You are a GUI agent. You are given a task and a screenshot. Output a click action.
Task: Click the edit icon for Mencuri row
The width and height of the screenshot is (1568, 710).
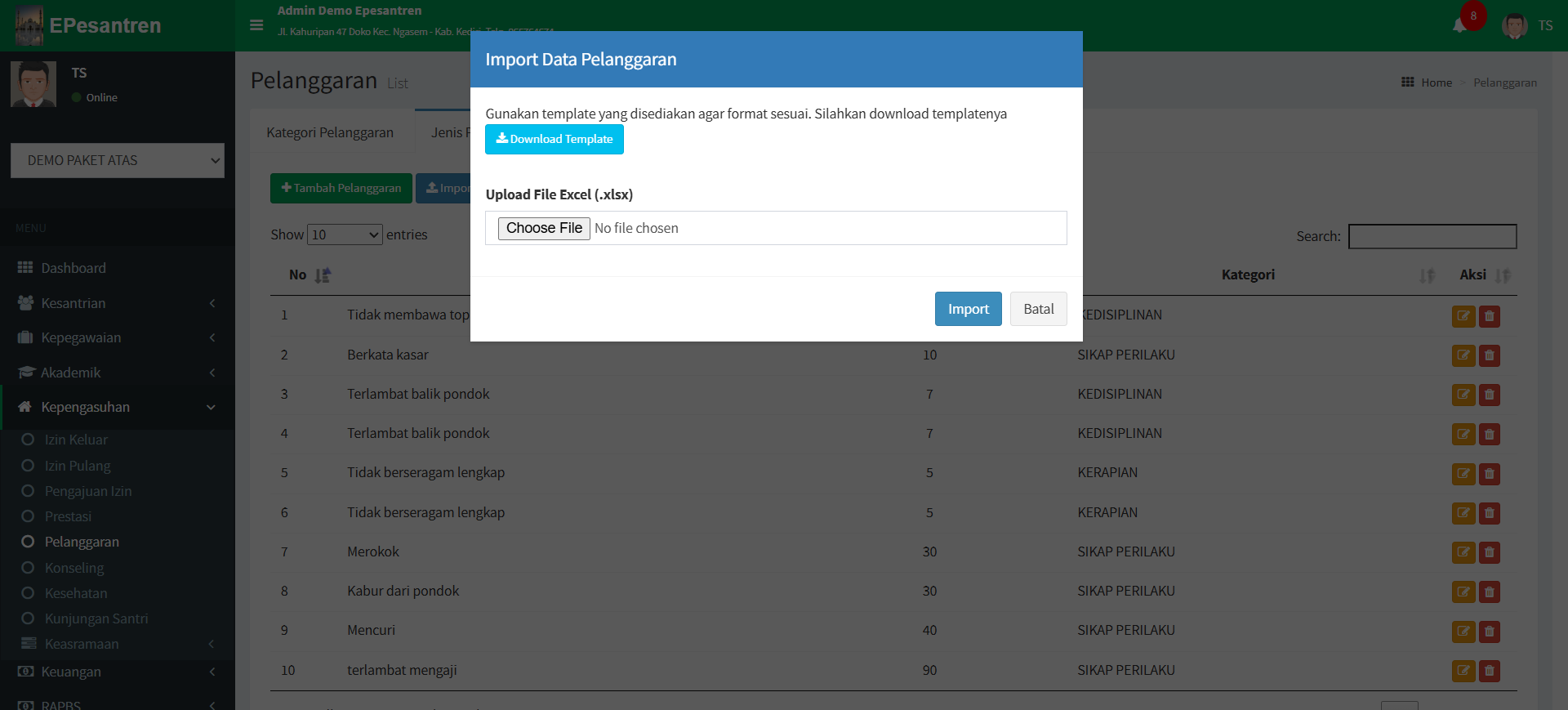coord(1463,631)
